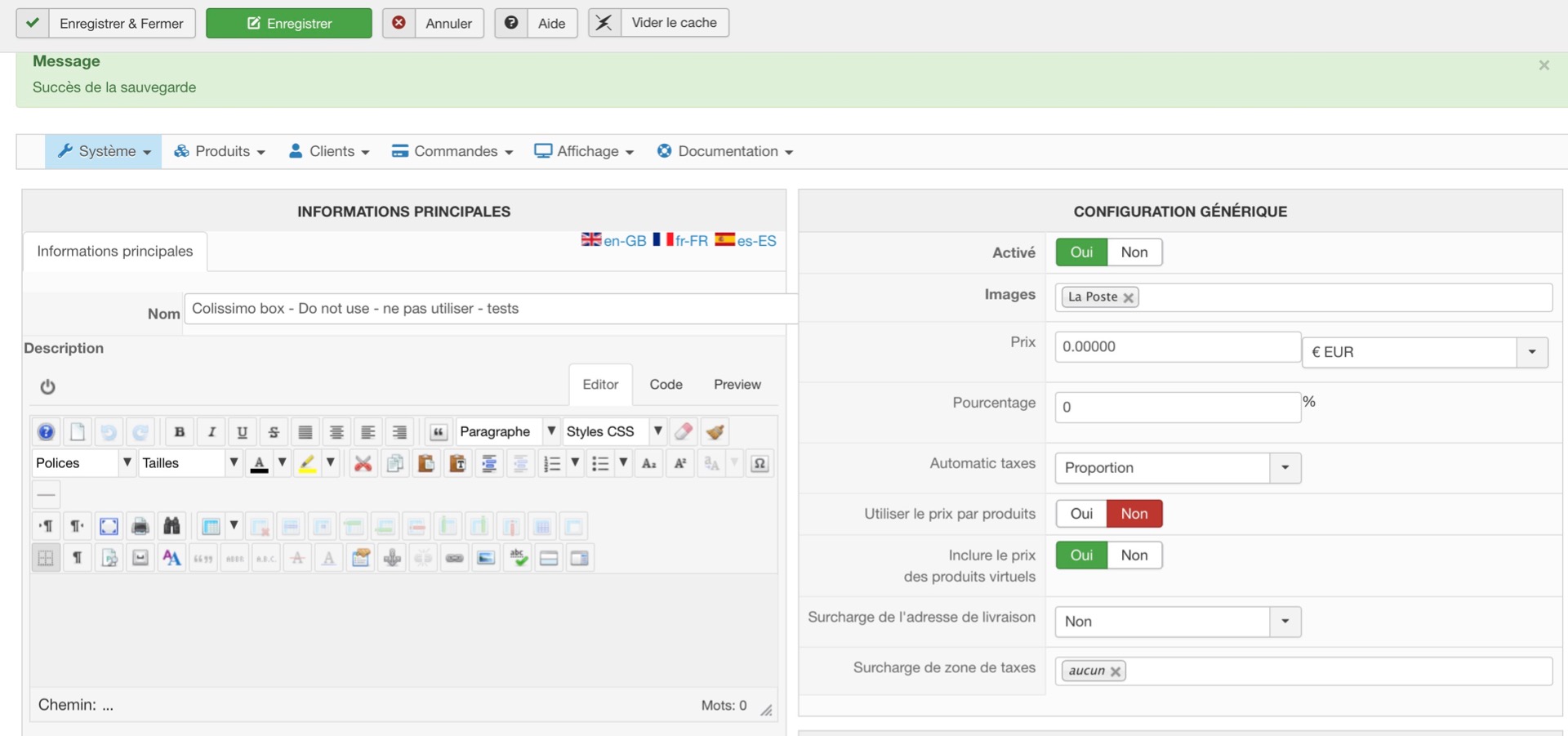Cut selection with the scissors icon
Viewport: 1568px width, 736px height.
363,464
